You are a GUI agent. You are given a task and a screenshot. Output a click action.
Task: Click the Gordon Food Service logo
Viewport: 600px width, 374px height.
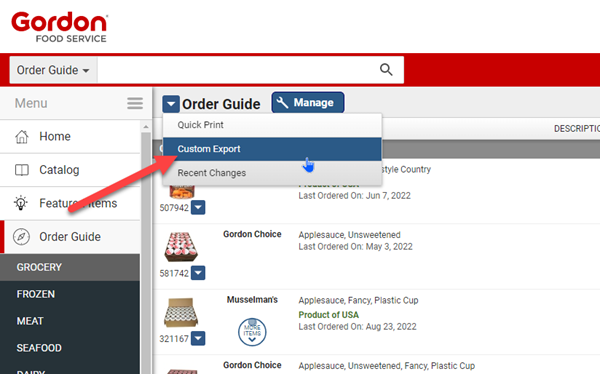click(59, 27)
